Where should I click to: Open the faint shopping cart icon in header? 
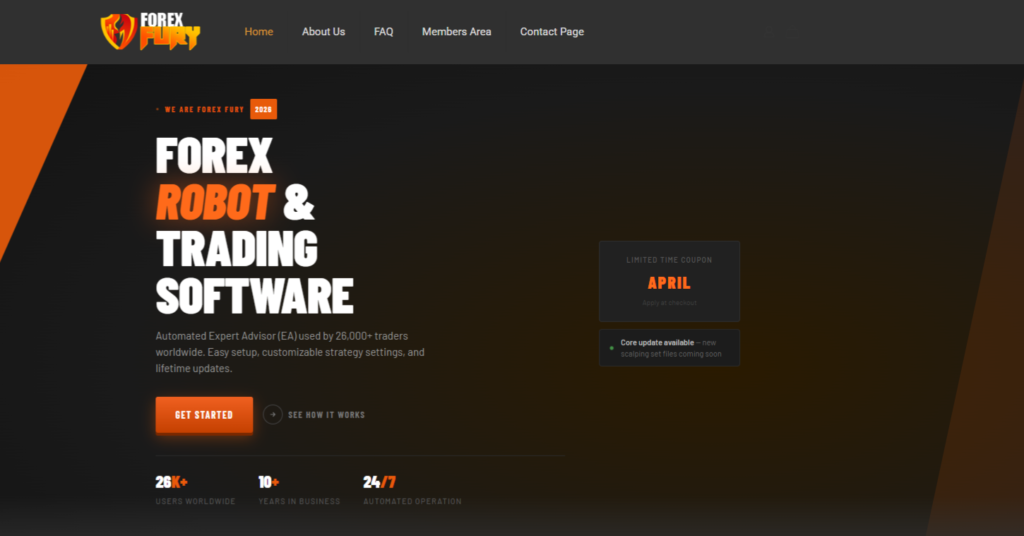pyautogui.click(x=792, y=32)
